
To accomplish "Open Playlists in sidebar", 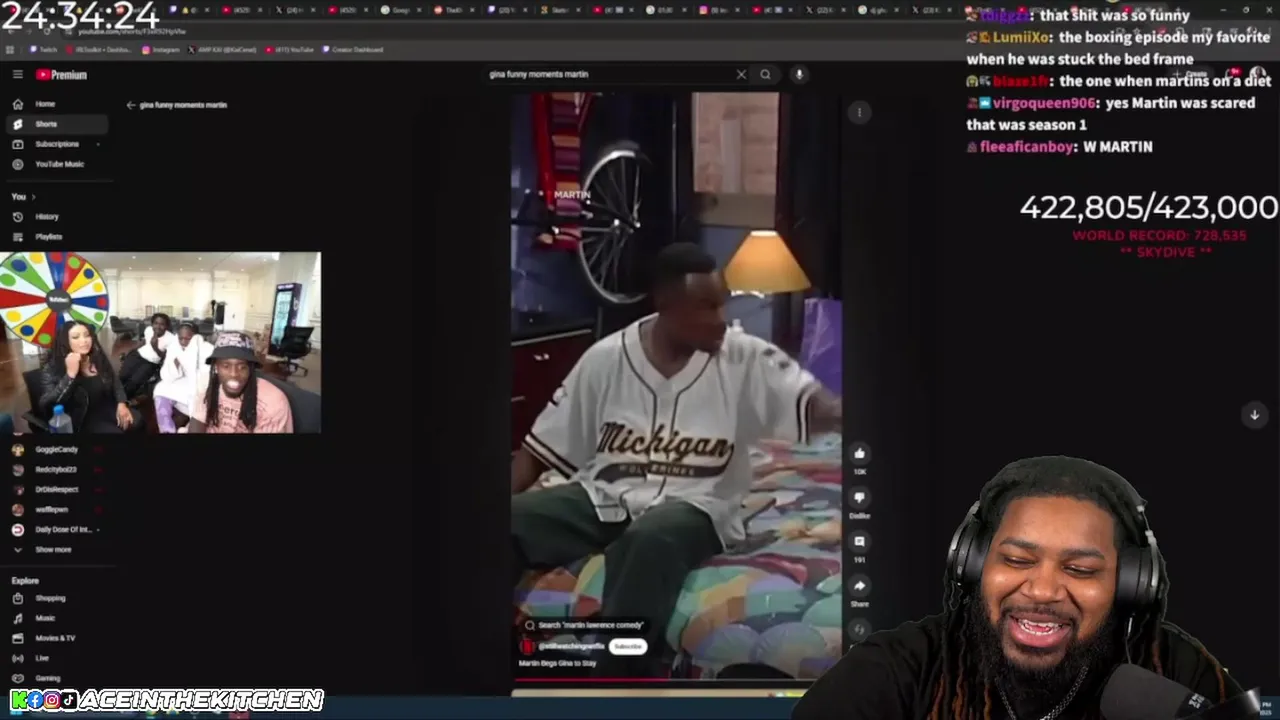I will [x=48, y=237].
